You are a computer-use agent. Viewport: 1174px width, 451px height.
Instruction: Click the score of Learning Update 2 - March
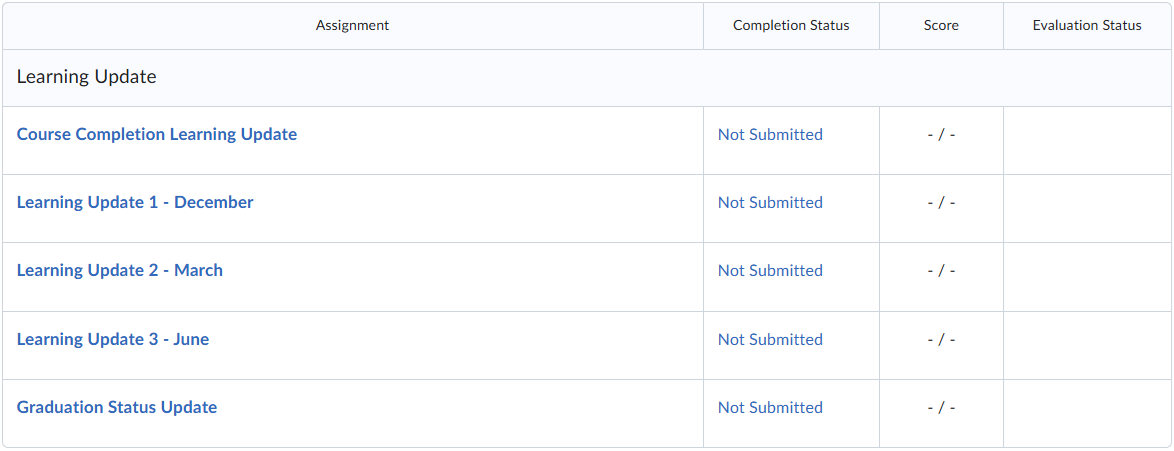[x=941, y=270]
